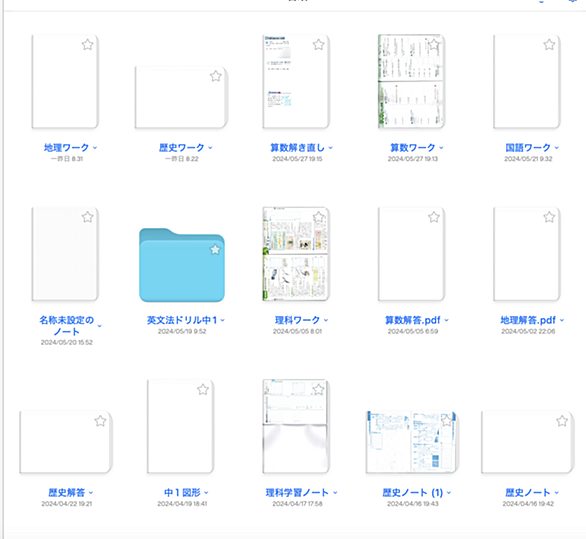Screen dimensions: 586x539
Task: Open options chevron beside 中1 図形
Action: 207,493
